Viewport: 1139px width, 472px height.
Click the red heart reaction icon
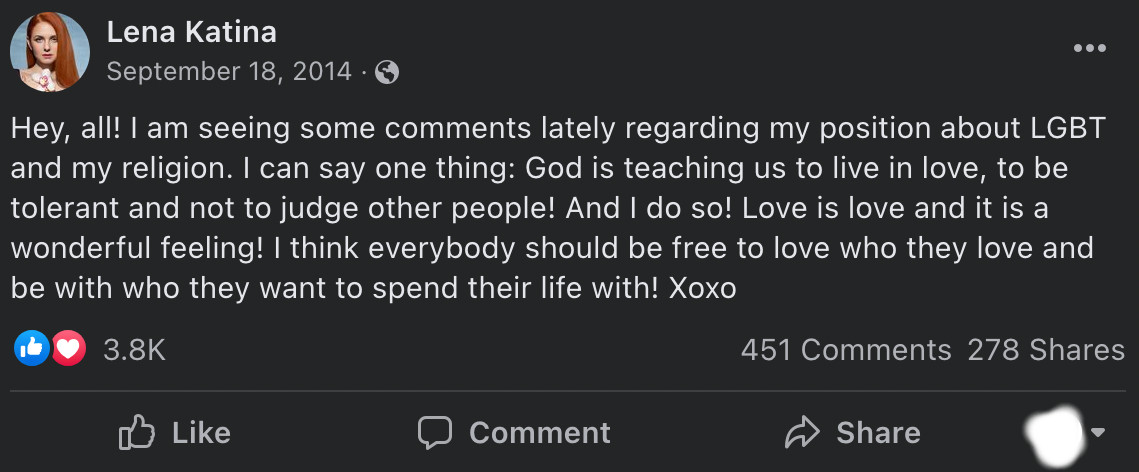pyautogui.click(x=68, y=349)
